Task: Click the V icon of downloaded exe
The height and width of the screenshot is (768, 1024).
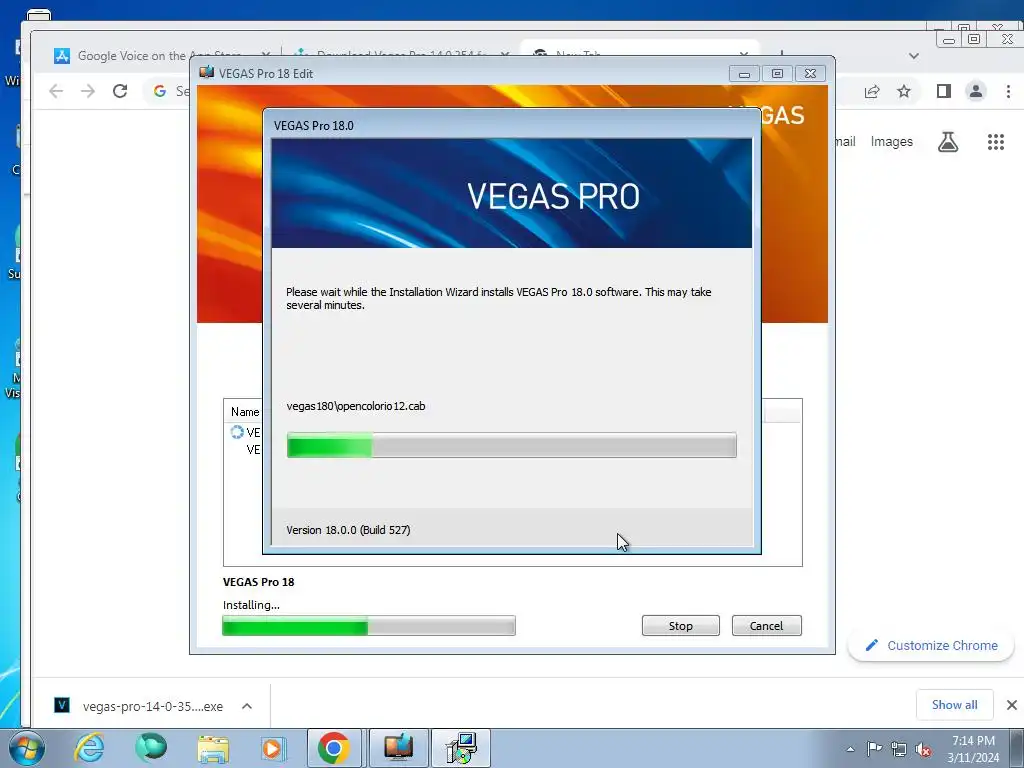Action: (x=61, y=705)
